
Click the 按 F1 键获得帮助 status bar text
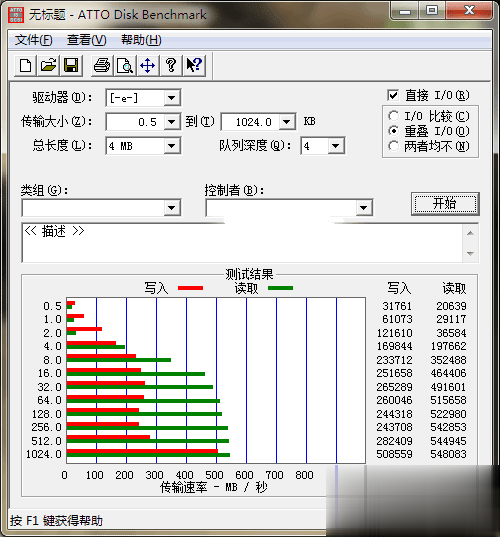click(56, 521)
